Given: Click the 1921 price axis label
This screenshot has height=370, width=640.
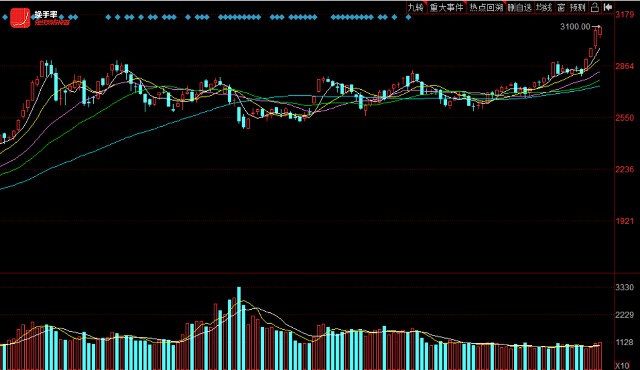Looking at the screenshot, I should pos(625,221).
